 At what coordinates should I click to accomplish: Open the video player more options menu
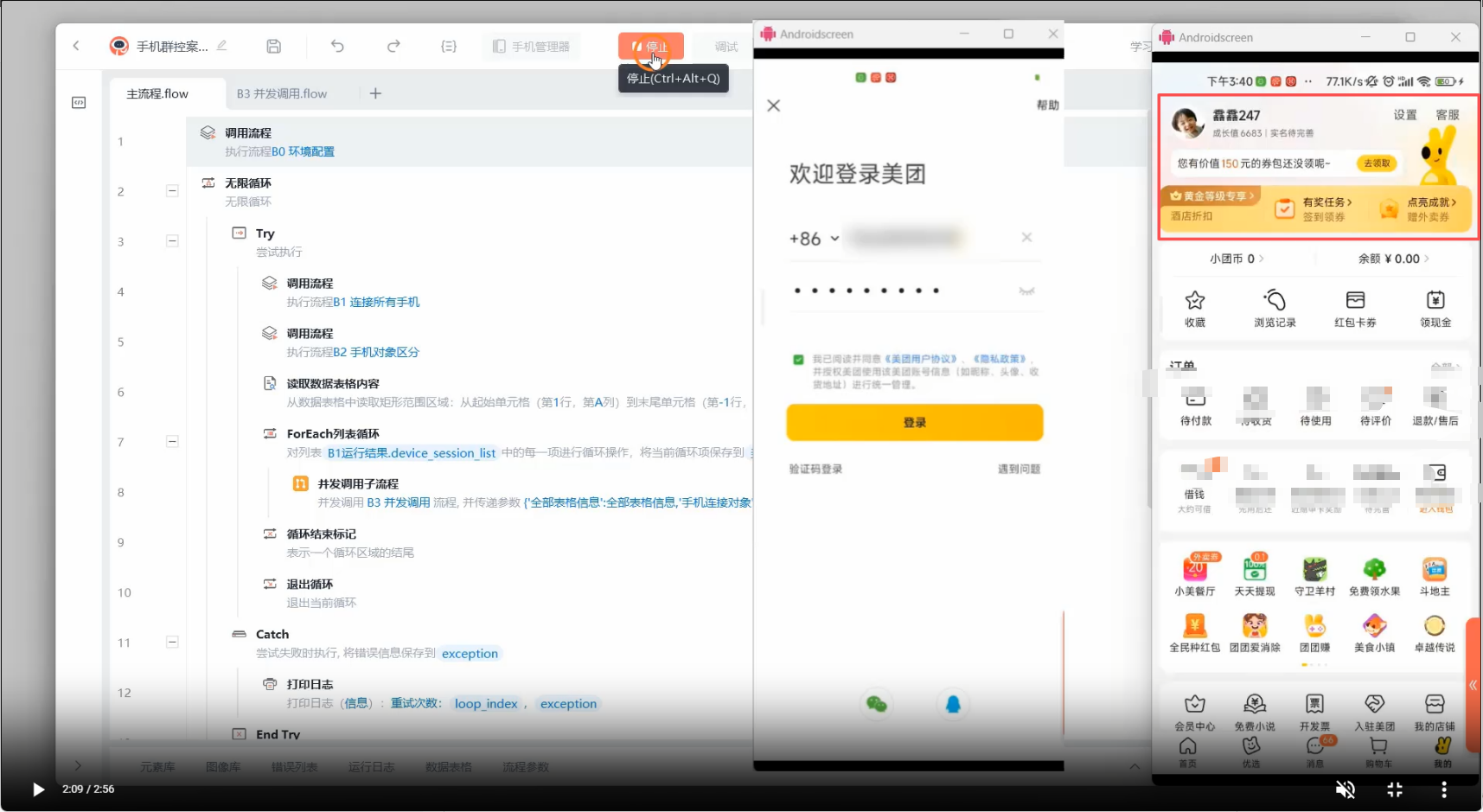click(1443, 789)
